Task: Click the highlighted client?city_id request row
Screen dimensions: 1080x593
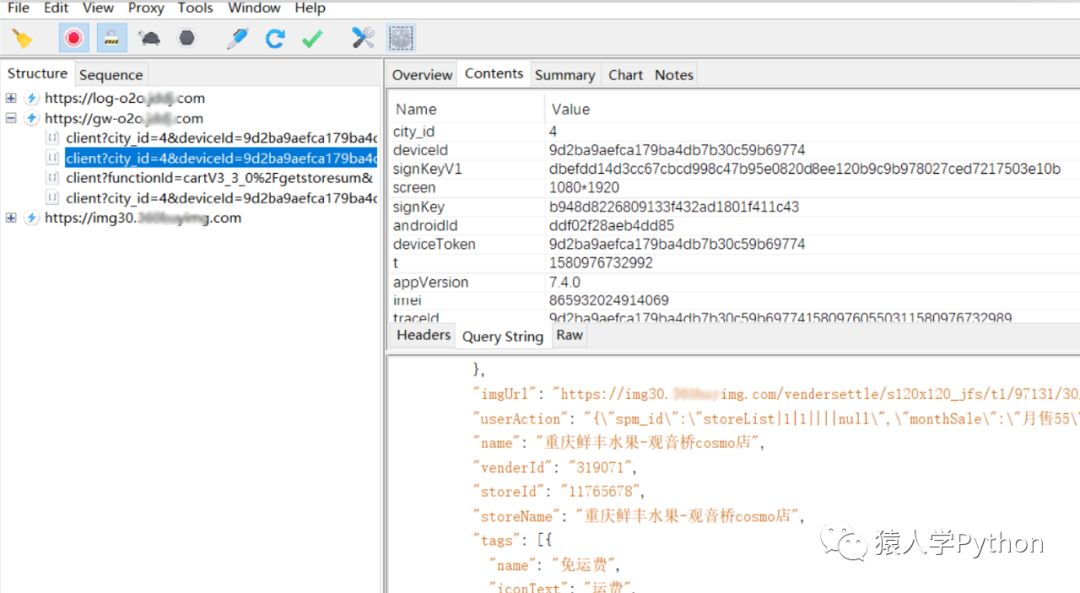Action: pyautogui.click(x=221, y=158)
